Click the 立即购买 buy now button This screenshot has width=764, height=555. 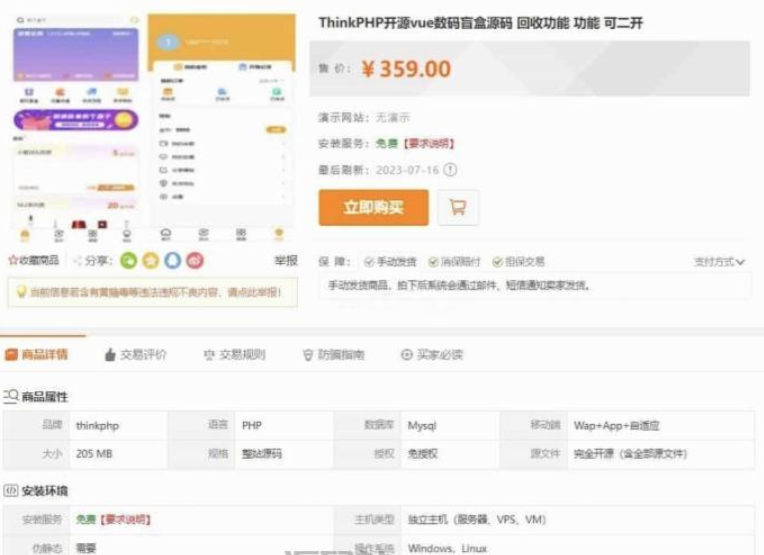(374, 208)
